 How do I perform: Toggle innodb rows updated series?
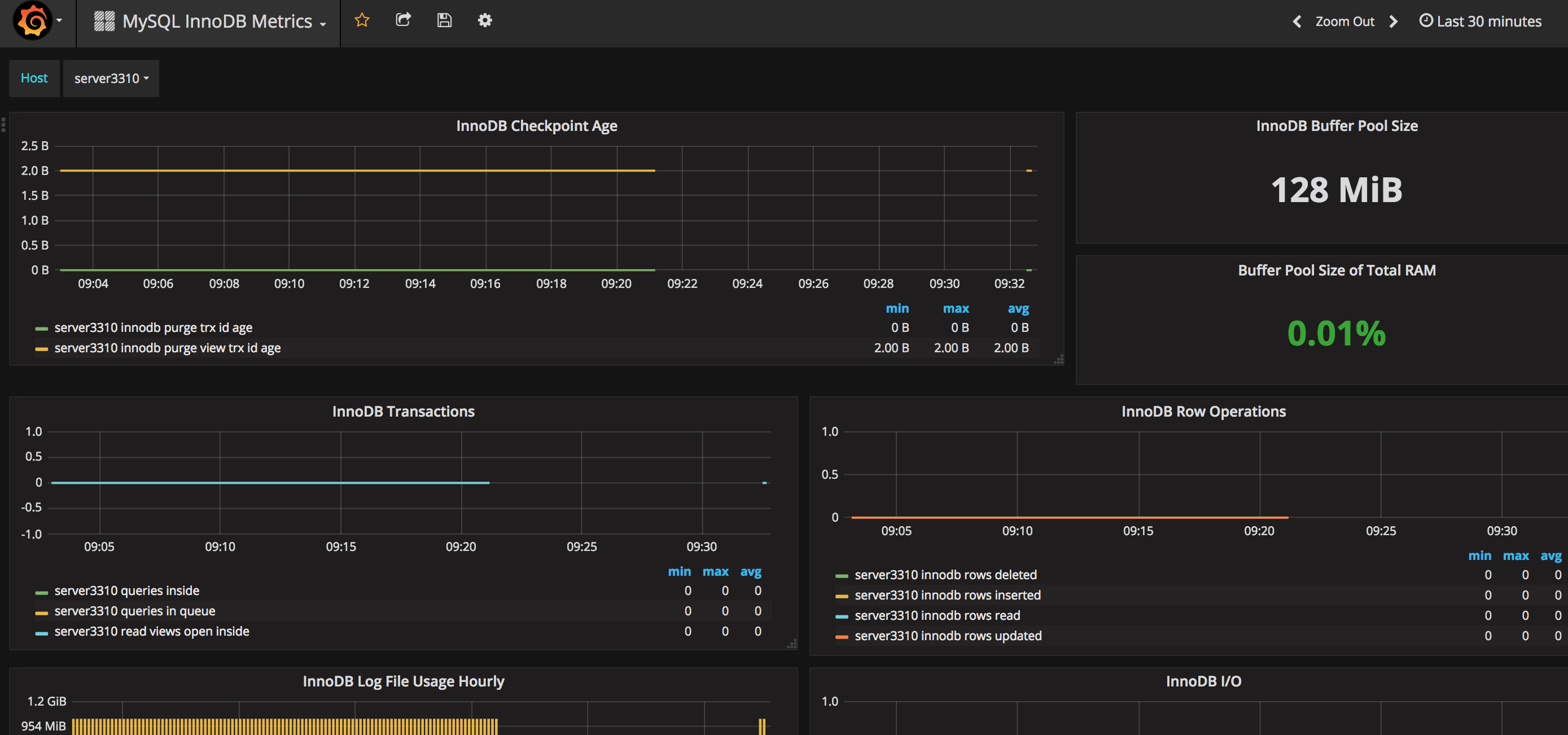point(948,636)
